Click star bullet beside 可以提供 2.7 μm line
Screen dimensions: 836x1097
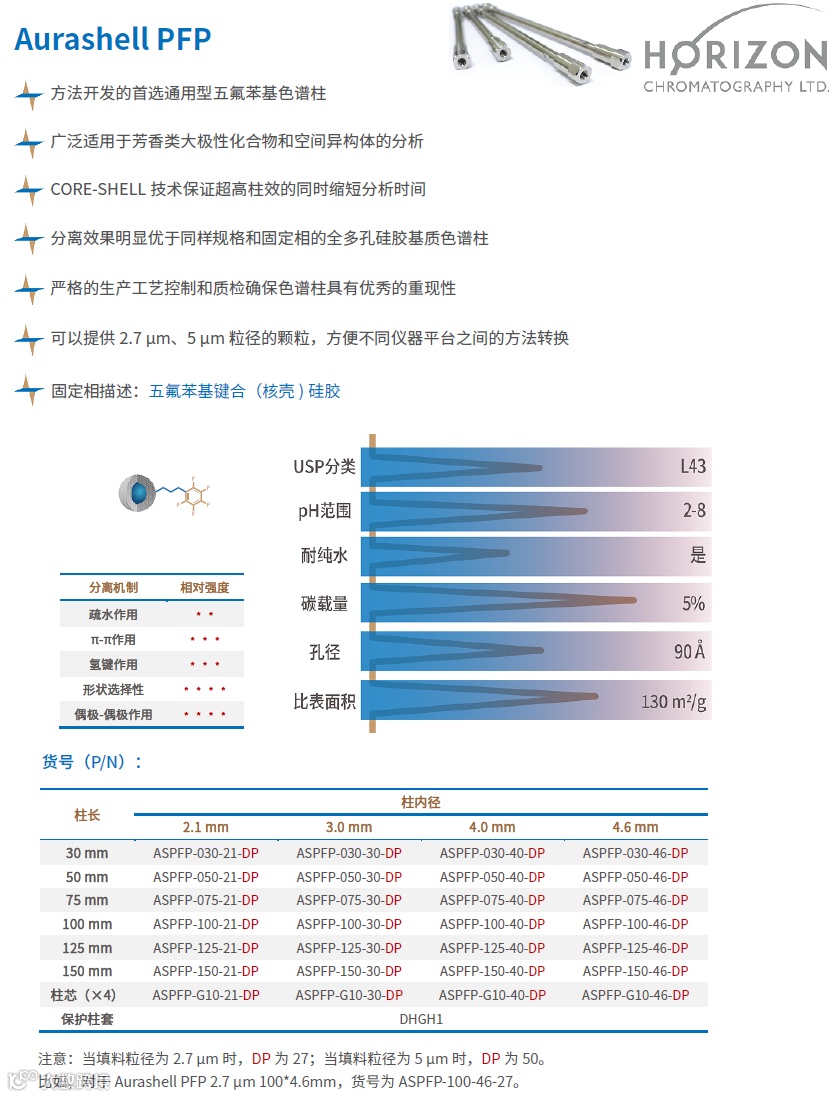coord(29,339)
